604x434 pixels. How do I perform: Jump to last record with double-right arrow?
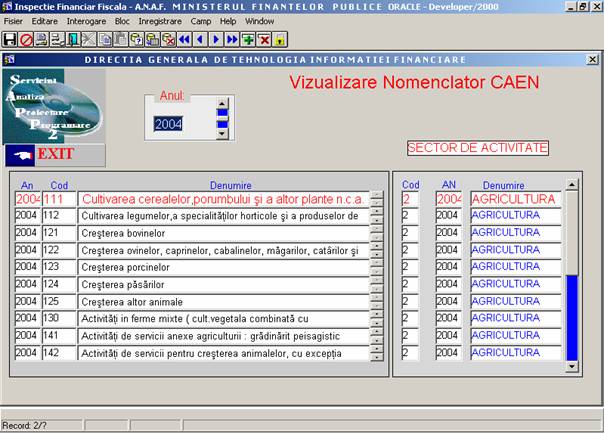232,39
